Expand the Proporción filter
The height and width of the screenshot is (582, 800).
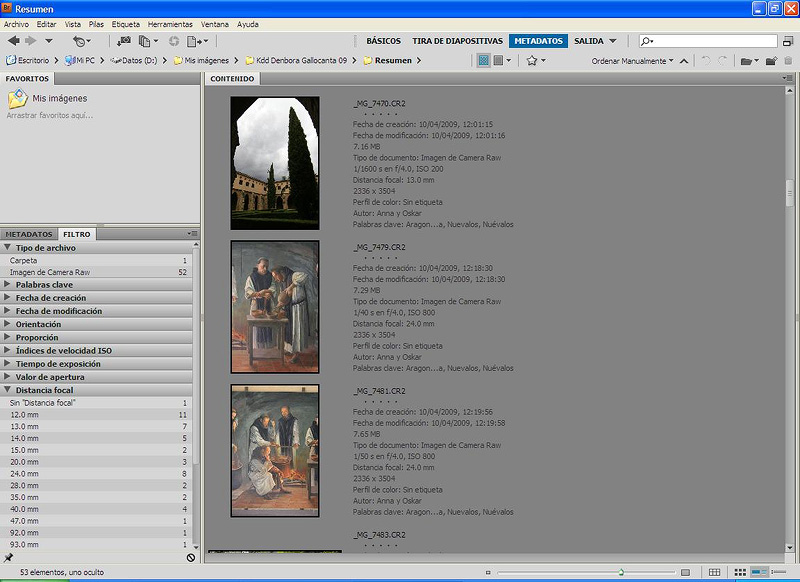point(7,337)
